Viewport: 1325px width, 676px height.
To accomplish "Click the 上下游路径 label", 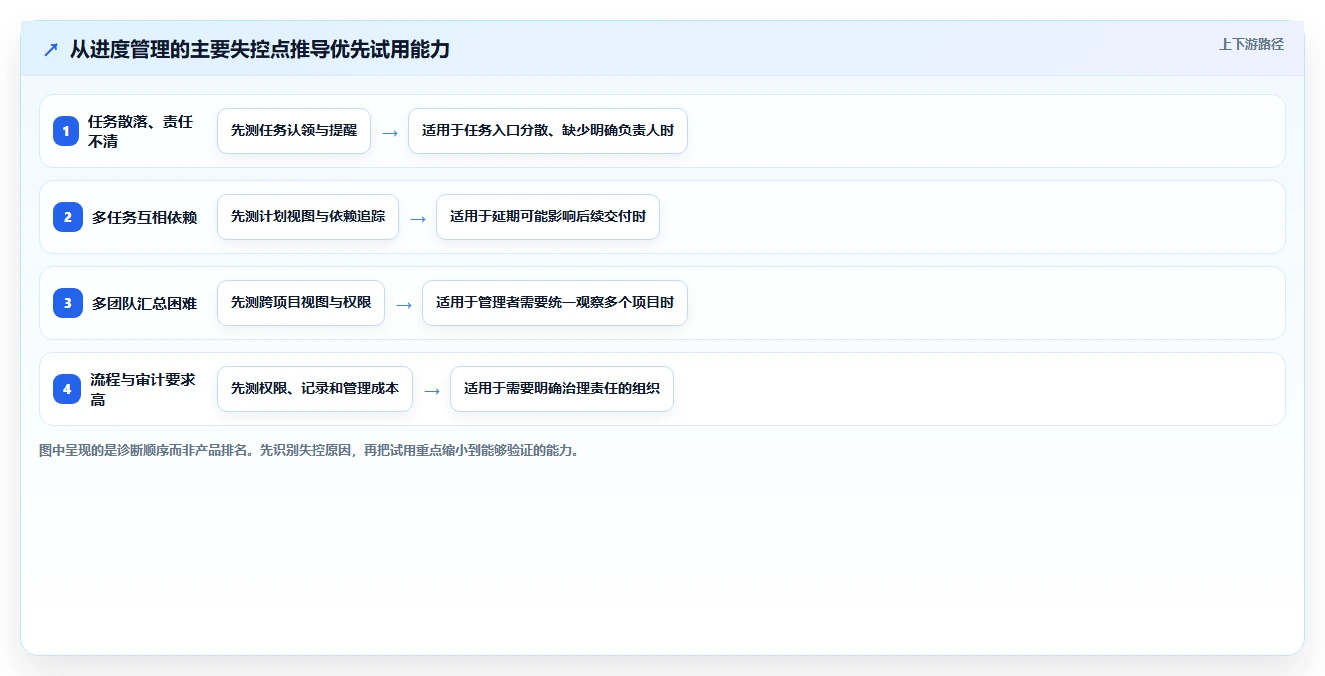I will pyautogui.click(x=1251, y=44).
